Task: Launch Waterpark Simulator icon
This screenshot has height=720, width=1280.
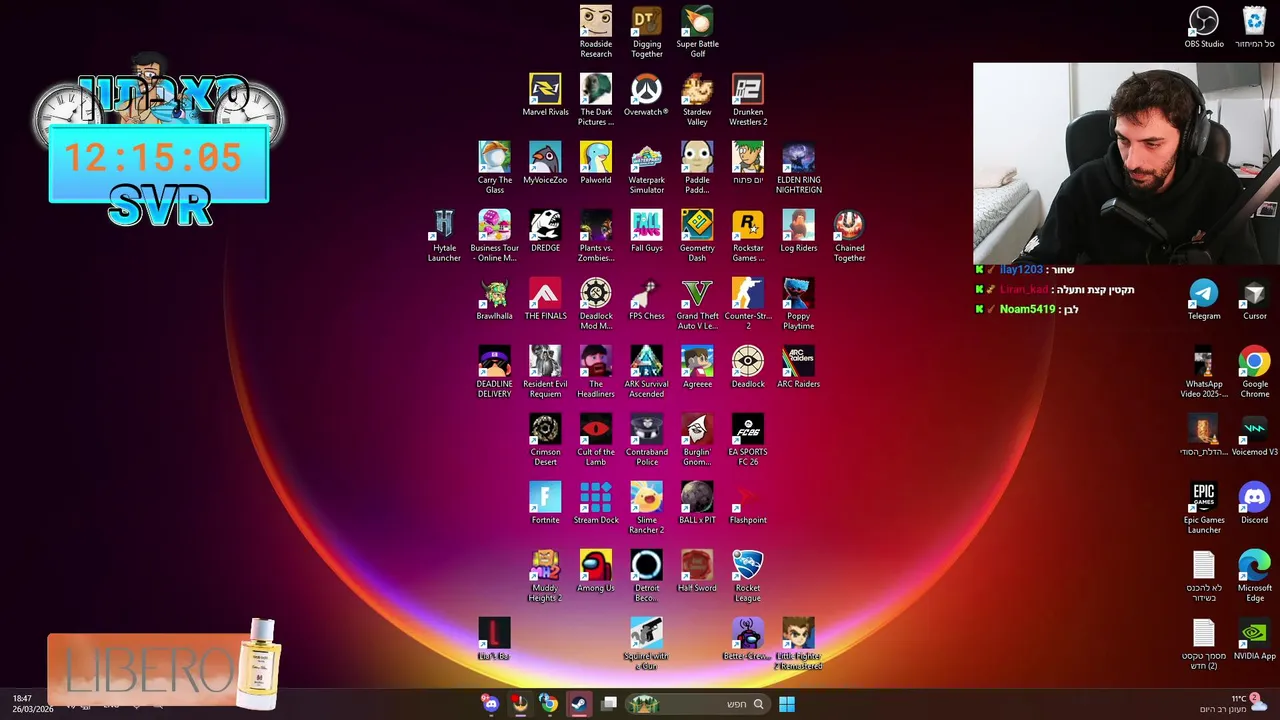Action: 647,168
